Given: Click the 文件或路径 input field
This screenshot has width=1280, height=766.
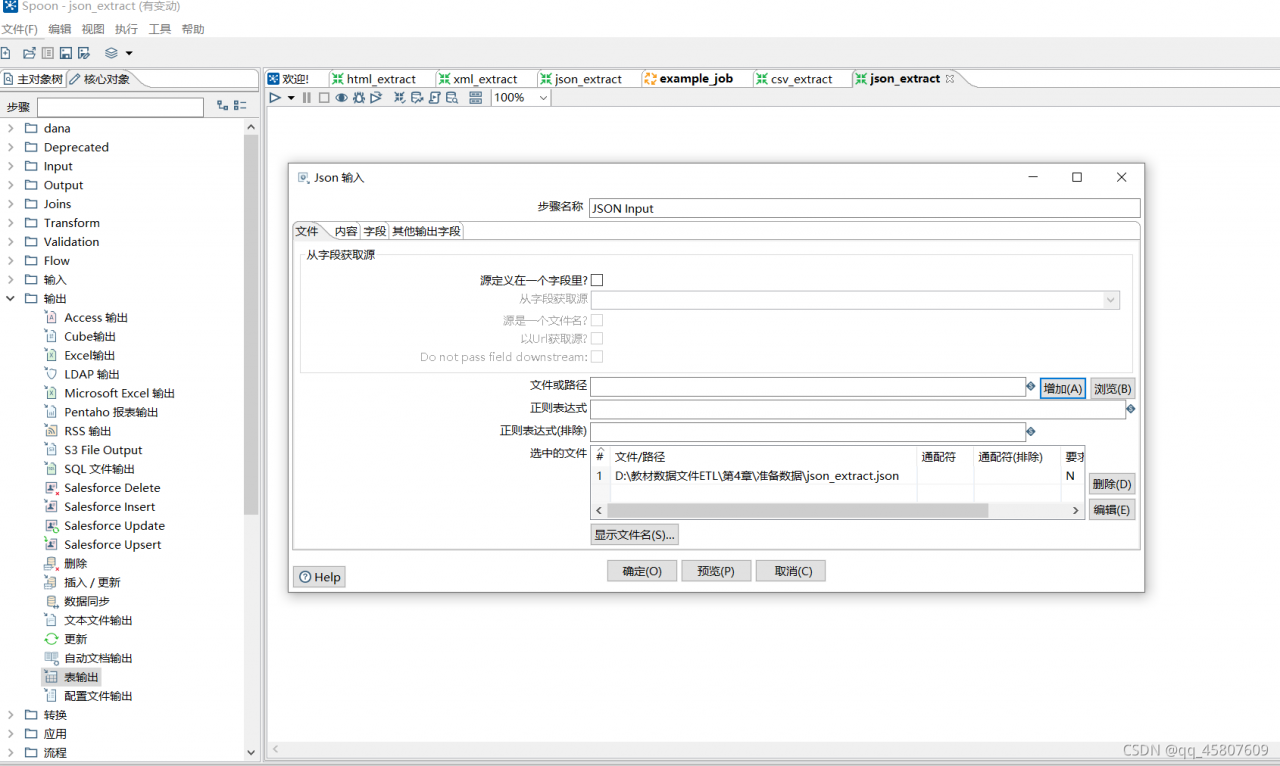Looking at the screenshot, I should 808,387.
